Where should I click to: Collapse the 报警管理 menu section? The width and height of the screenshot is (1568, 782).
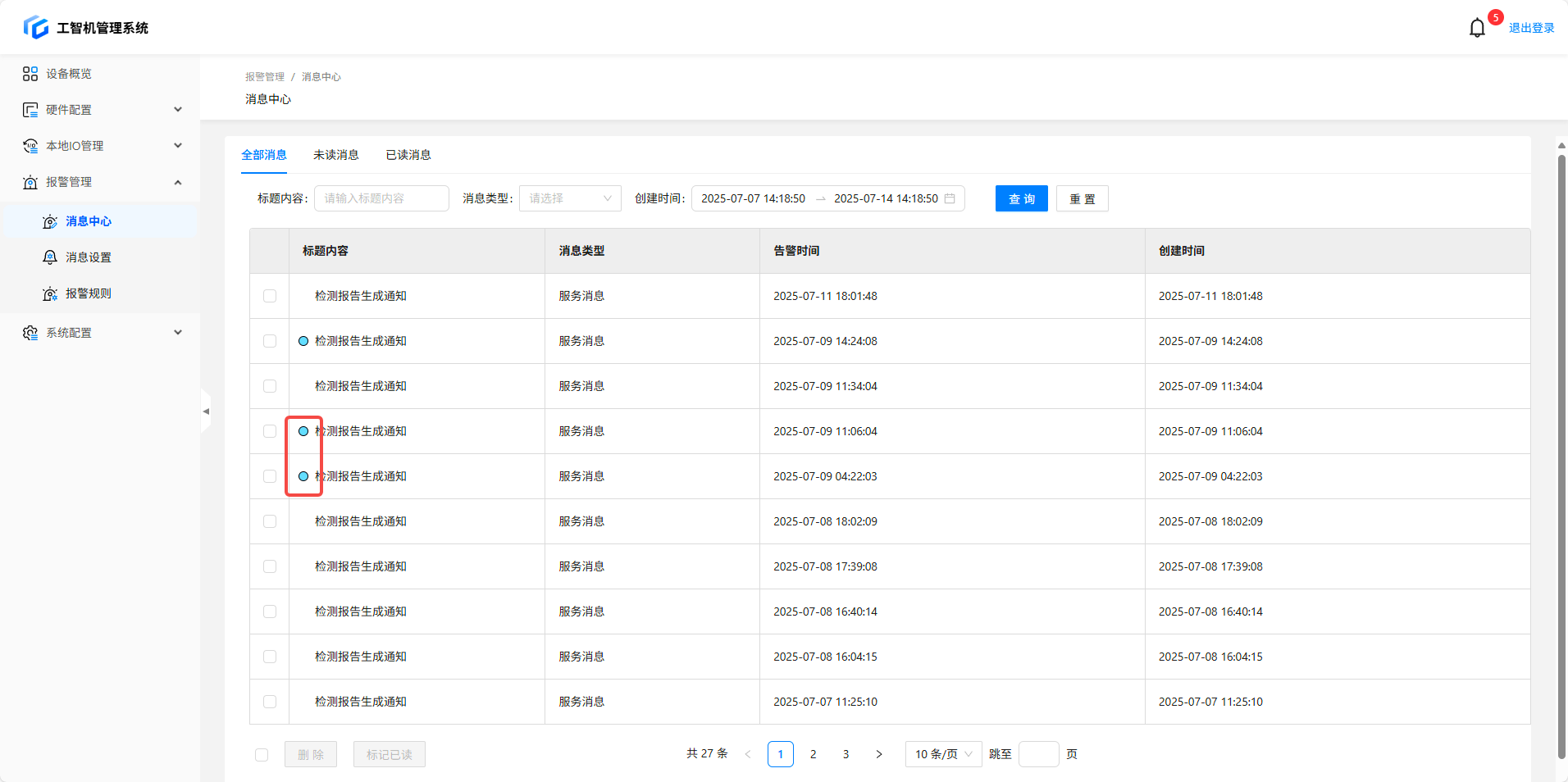coord(178,182)
